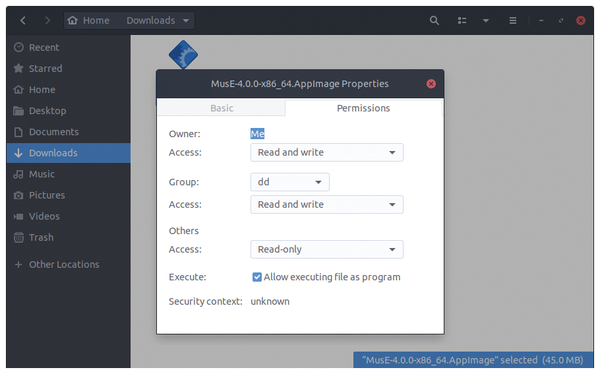Viewport: 600px width, 374px height.
Task: Click the Home path button
Action: pyautogui.click(x=88, y=20)
